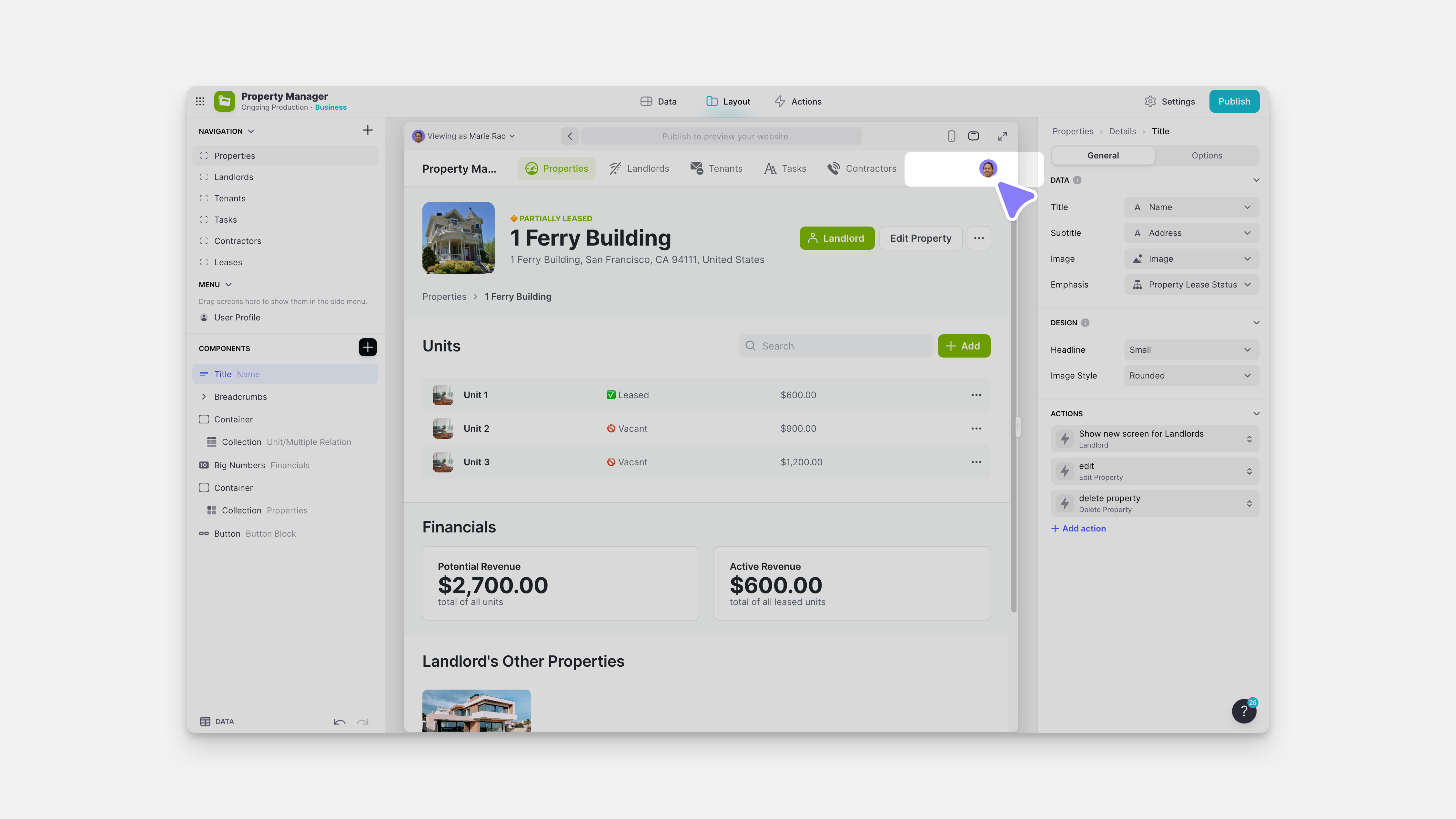Open the Image Style dropdown showing Rounded
1456x819 pixels.
coord(1191,375)
